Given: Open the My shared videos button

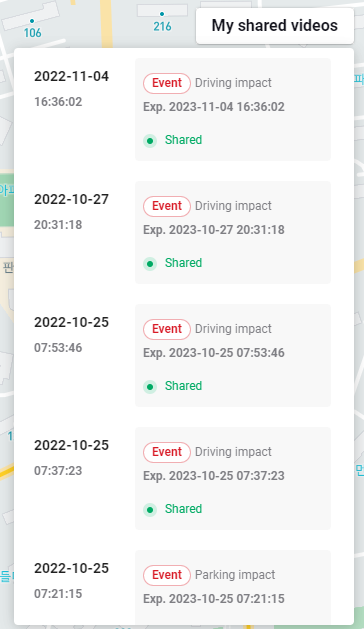Looking at the screenshot, I should point(275,26).
